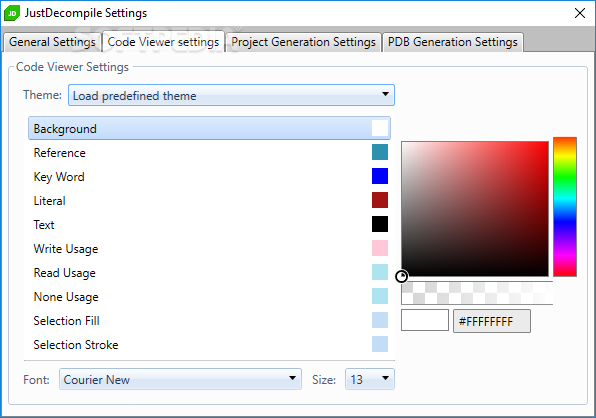
Task: Select the None Usage list item
Action: (x=209, y=296)
